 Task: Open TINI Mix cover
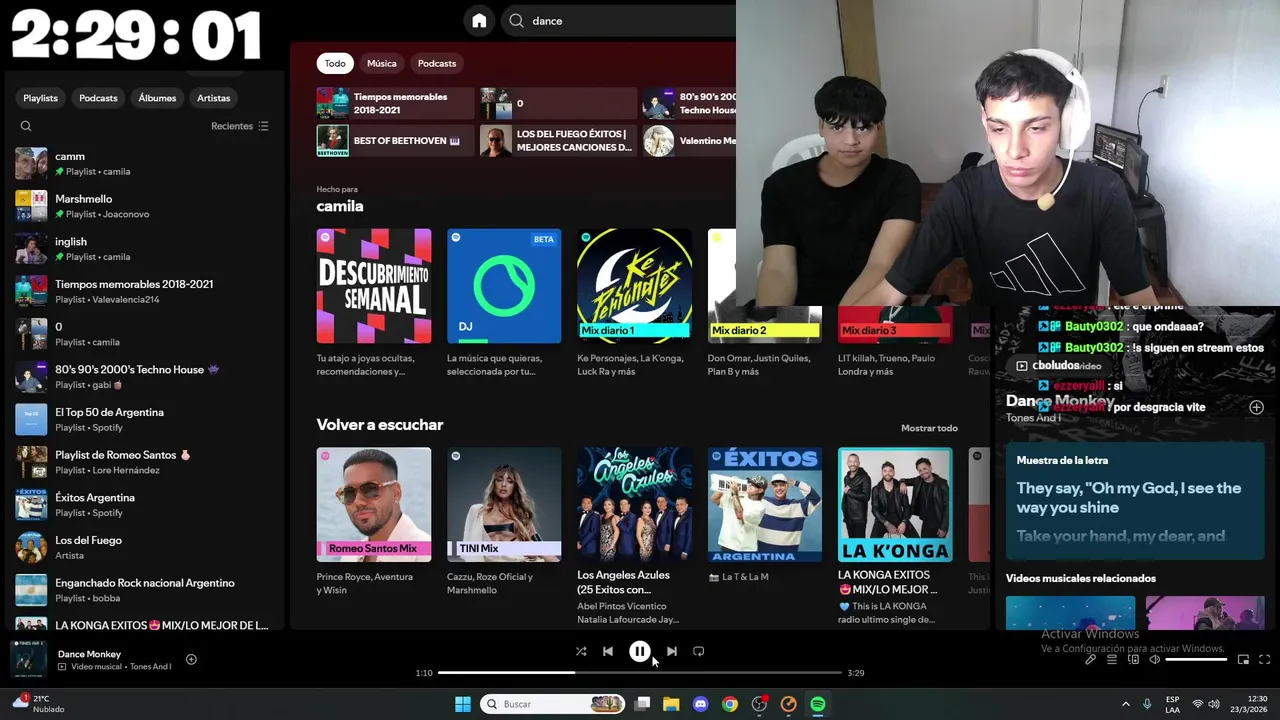(x=504, y=504)
